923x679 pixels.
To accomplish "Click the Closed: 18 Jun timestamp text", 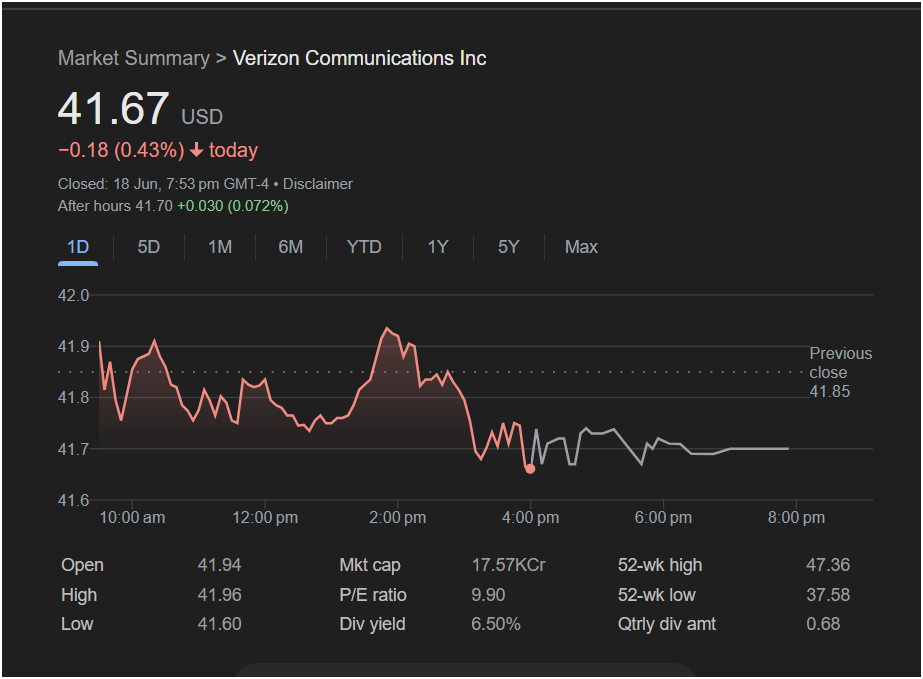I will click(163, 184).
